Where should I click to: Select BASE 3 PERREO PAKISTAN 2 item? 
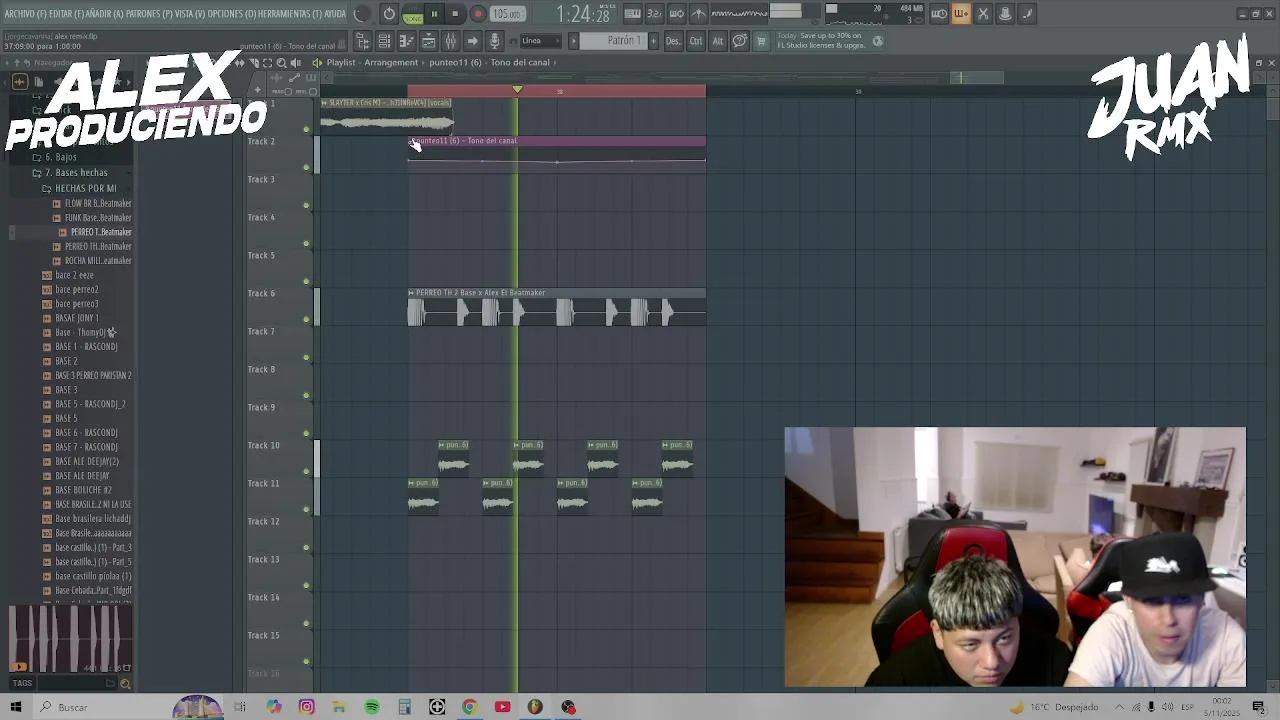pyautogui.click(x=92, y=375)
